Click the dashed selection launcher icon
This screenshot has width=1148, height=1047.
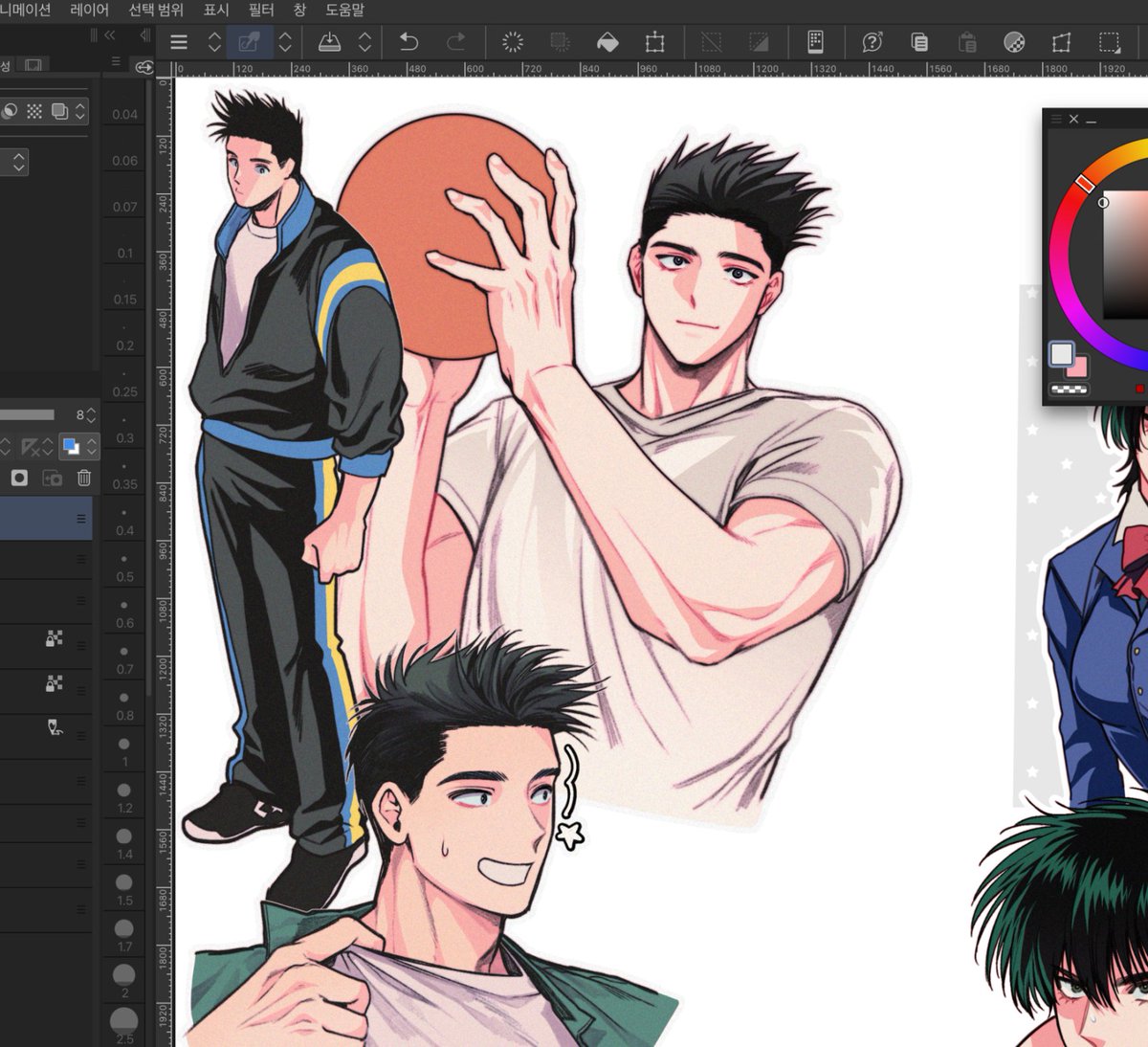[x=1109, y=42]
